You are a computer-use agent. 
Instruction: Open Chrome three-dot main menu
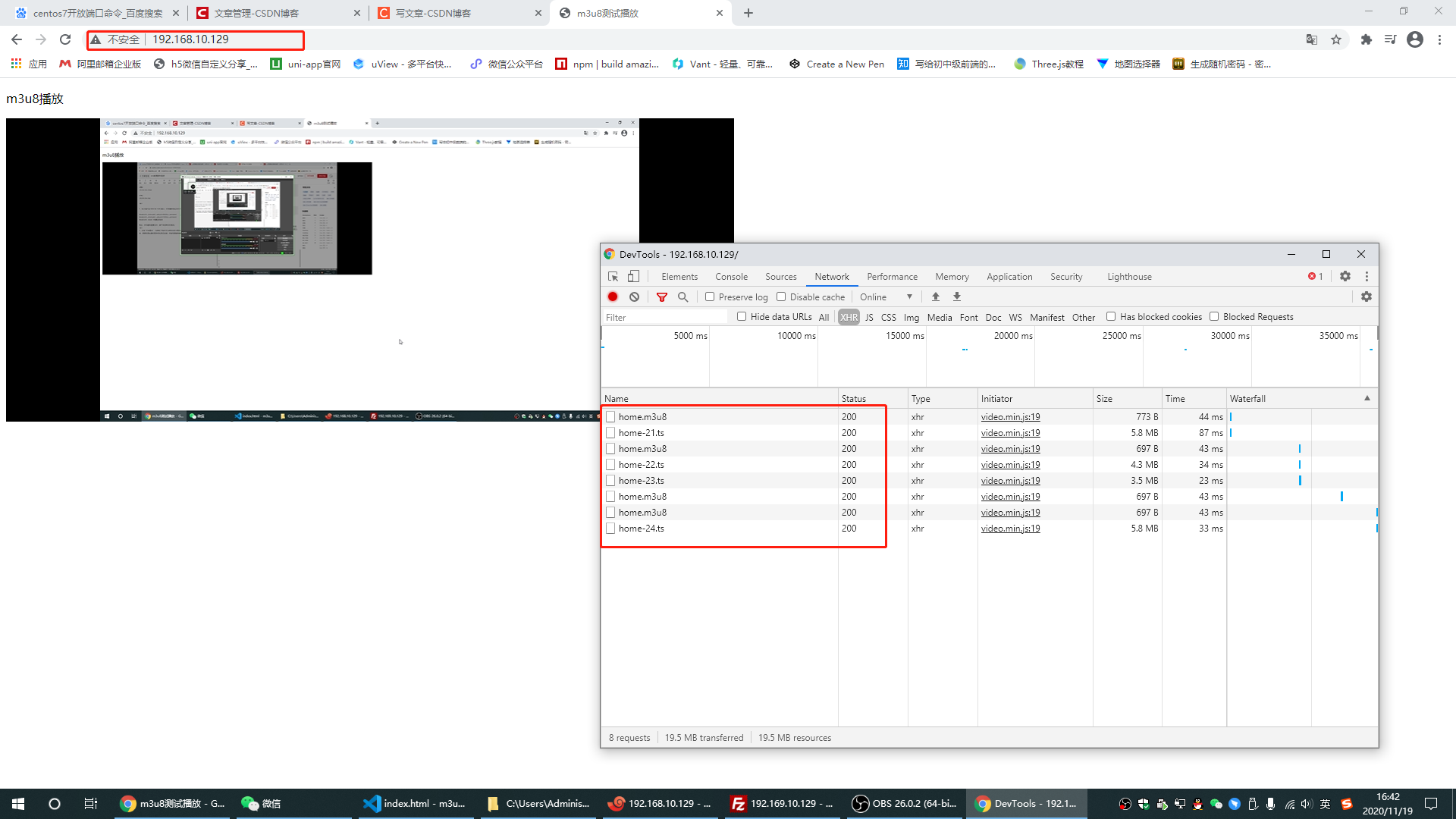coord(1439,39)
